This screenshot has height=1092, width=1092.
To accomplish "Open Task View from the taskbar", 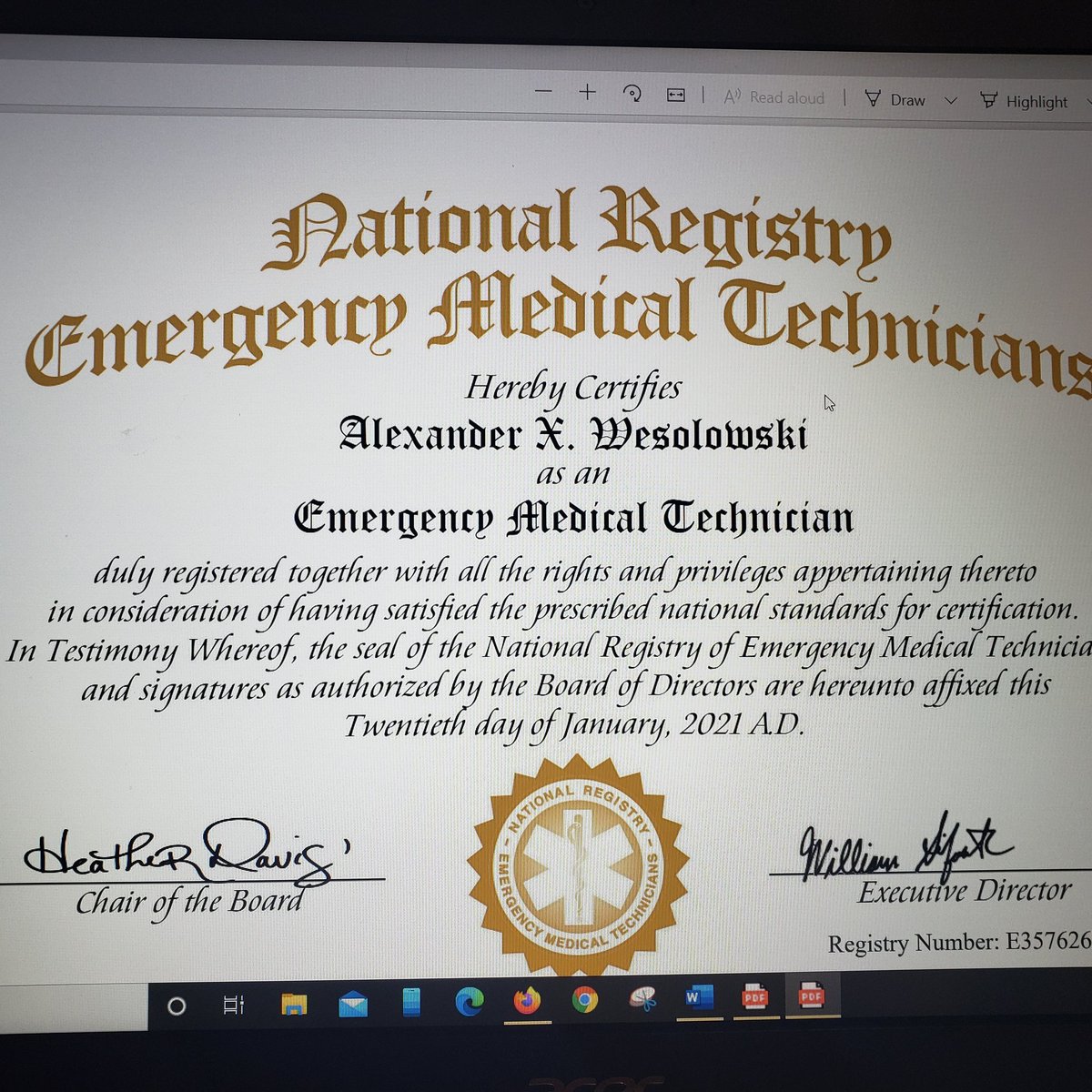I will [x=234, y=1005].
